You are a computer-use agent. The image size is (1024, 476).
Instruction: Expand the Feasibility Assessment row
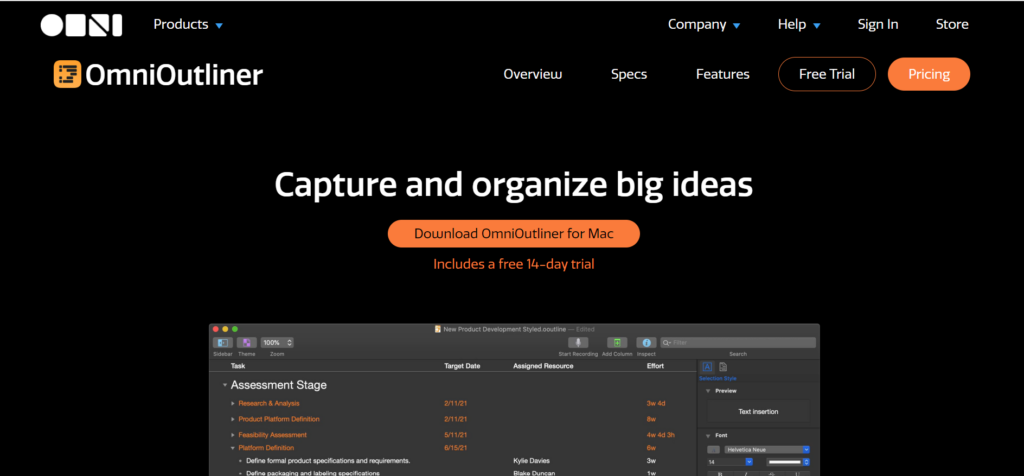[232, 435]
